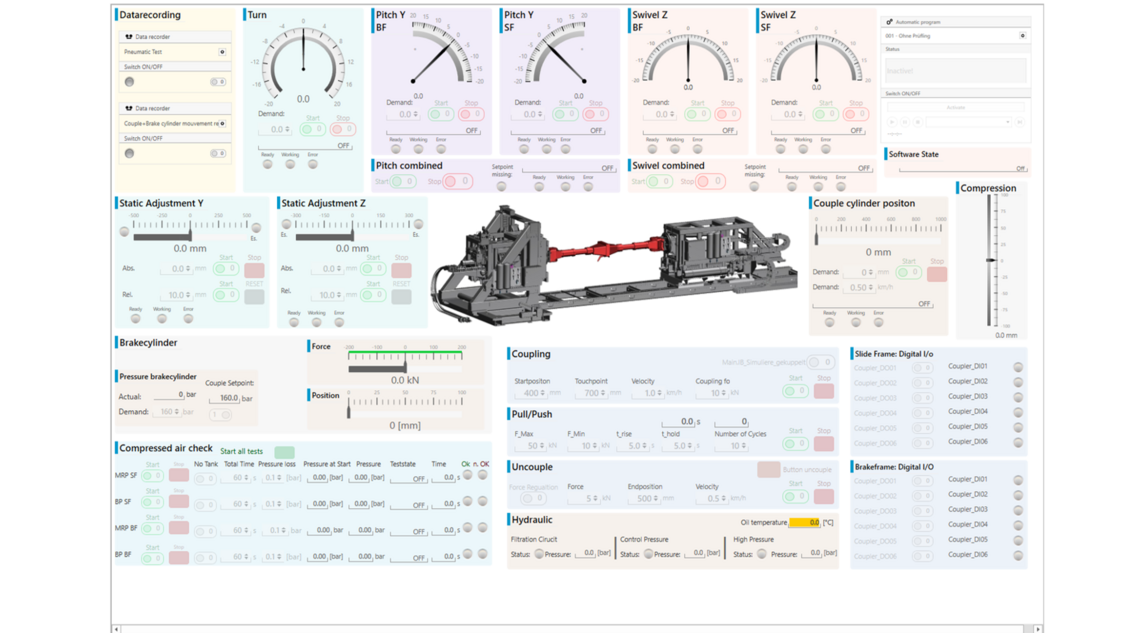Click the Compression slider handle

pos(989,260)
